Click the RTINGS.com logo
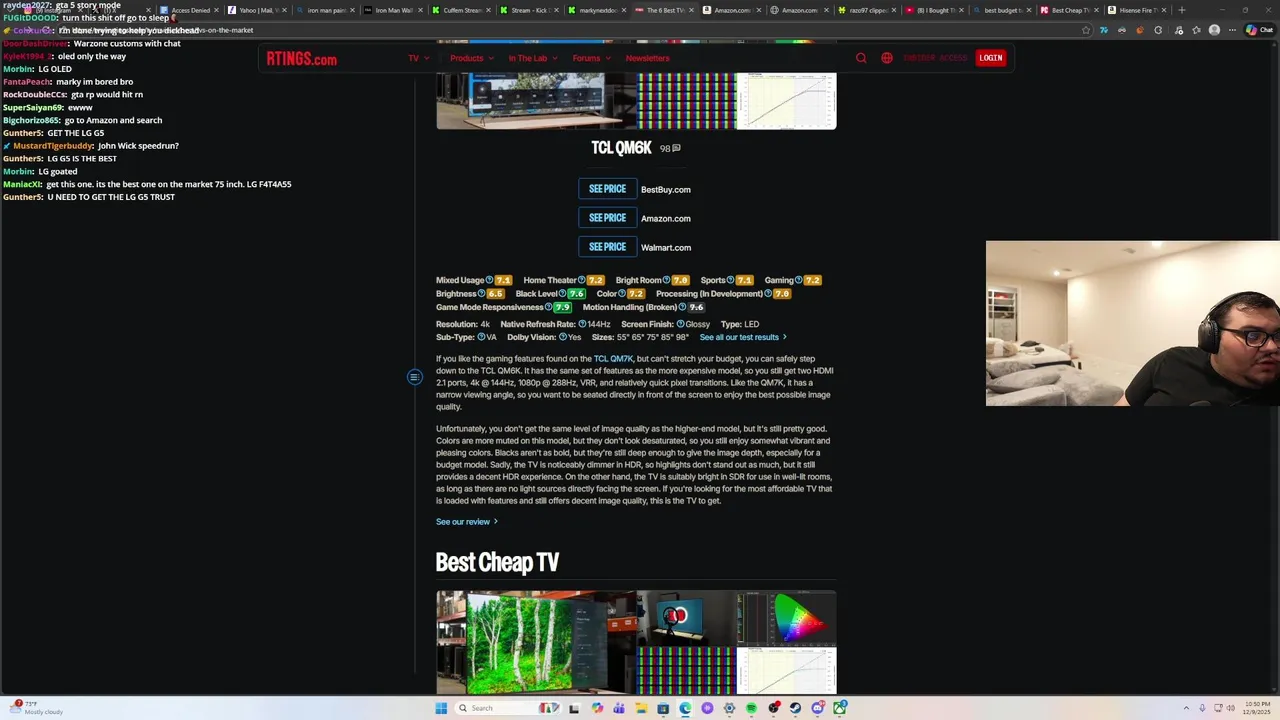Image resolution: width=1280 pixels, height=720 pixels. click(x=301, y=58)
